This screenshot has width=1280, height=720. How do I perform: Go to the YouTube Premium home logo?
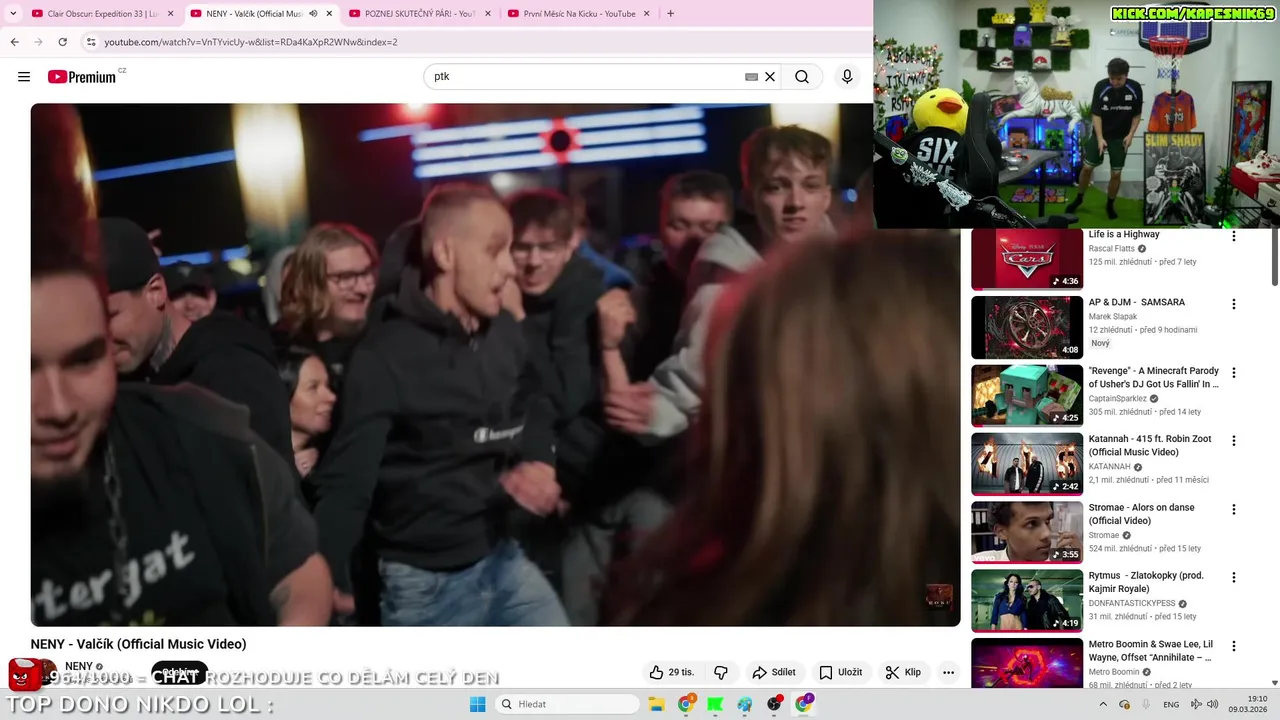tap(84, 77)
